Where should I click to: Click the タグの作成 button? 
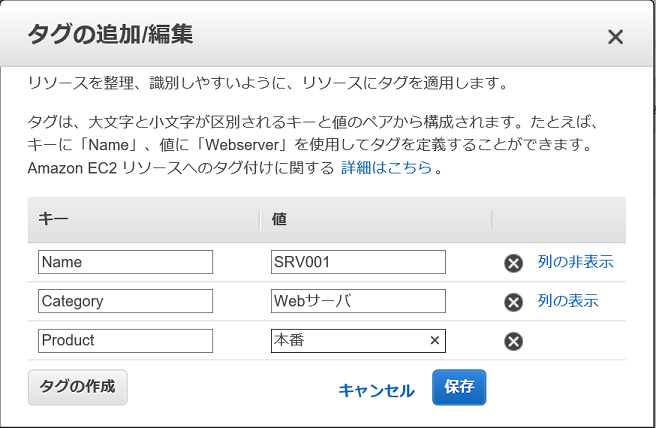(77, 387)
